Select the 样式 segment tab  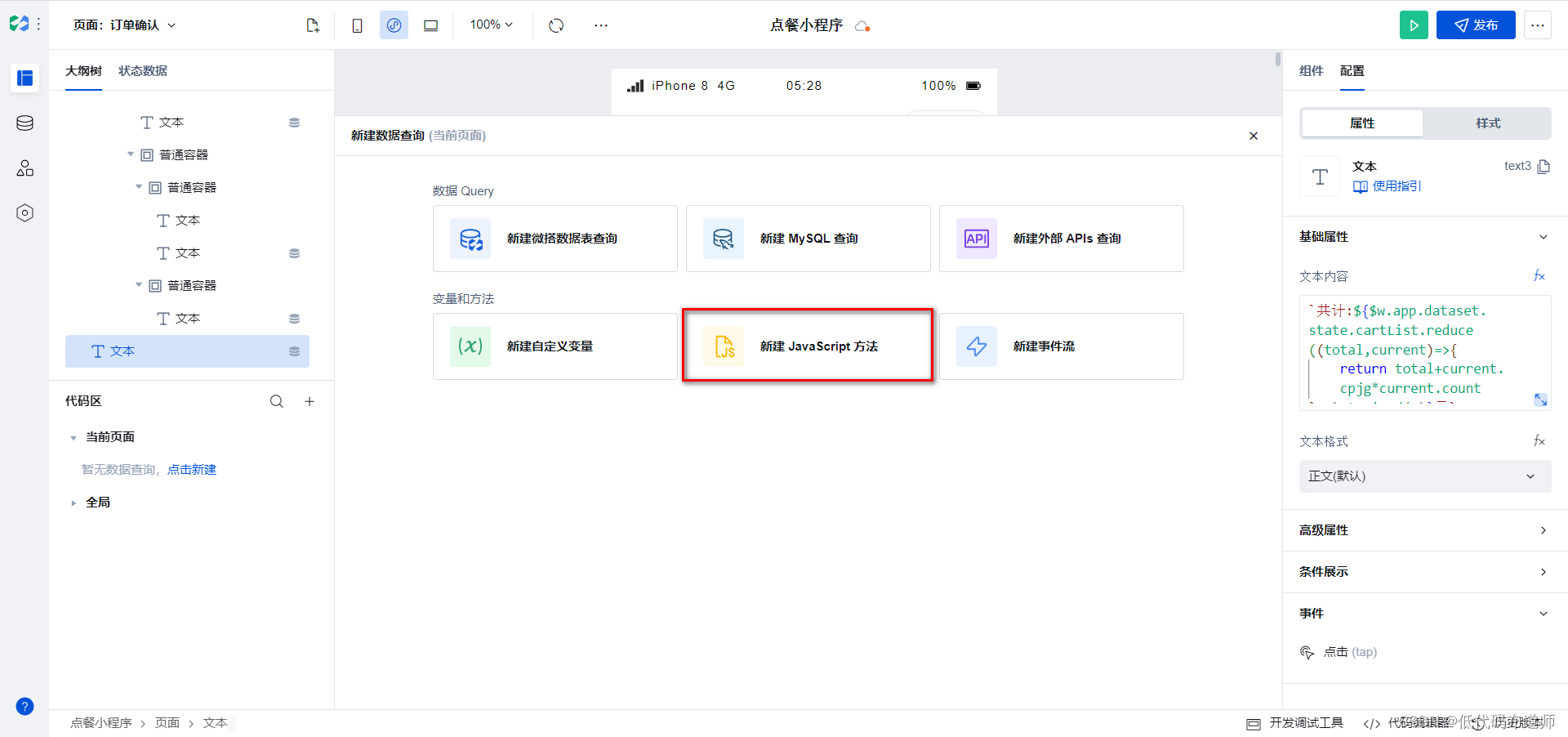coord(1488,123)
